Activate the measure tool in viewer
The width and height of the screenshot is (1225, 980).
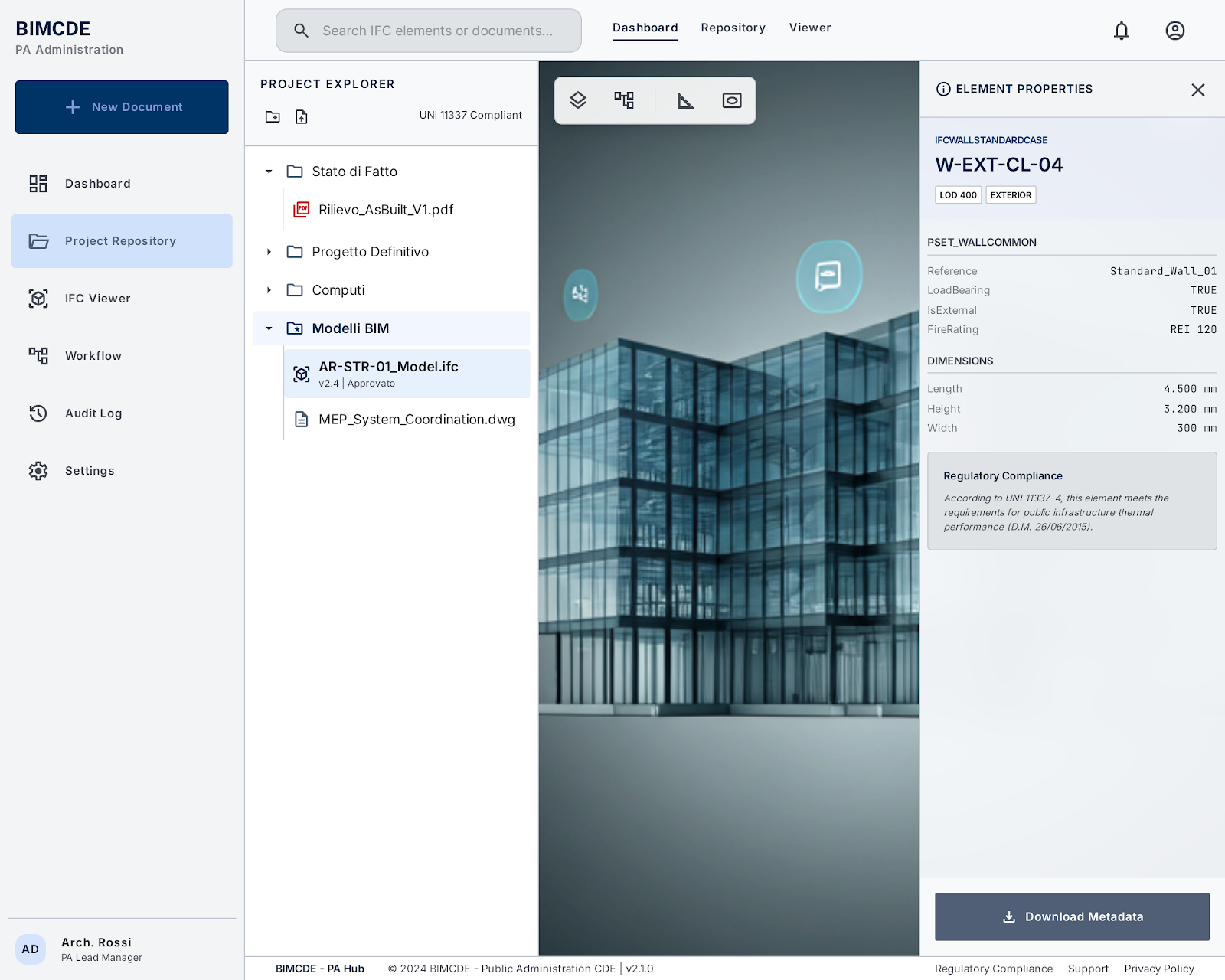click(x=685, y=100)
